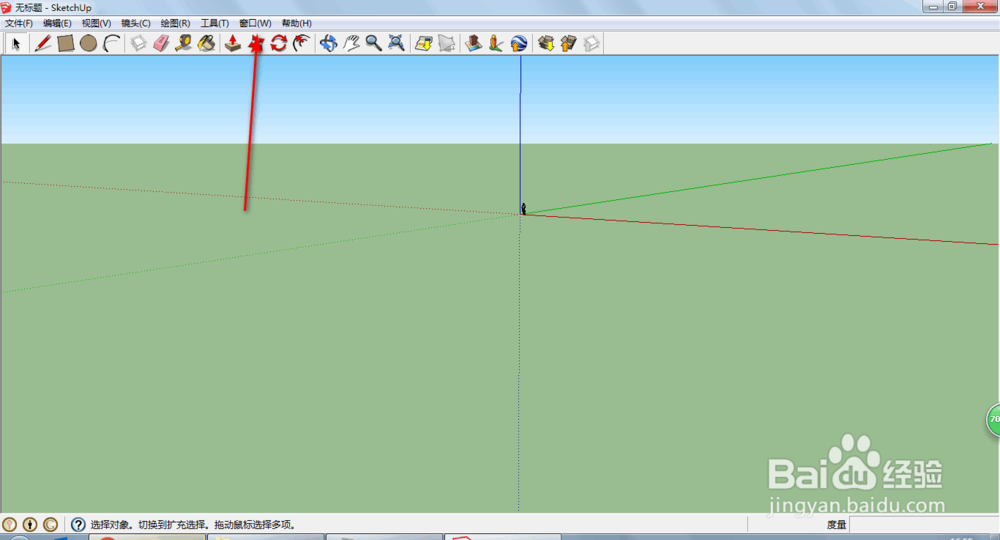Viewport: 1000px width, 540px height.
Task: Open the 镜头(C) menu
Action: click(x=136, y=23)
